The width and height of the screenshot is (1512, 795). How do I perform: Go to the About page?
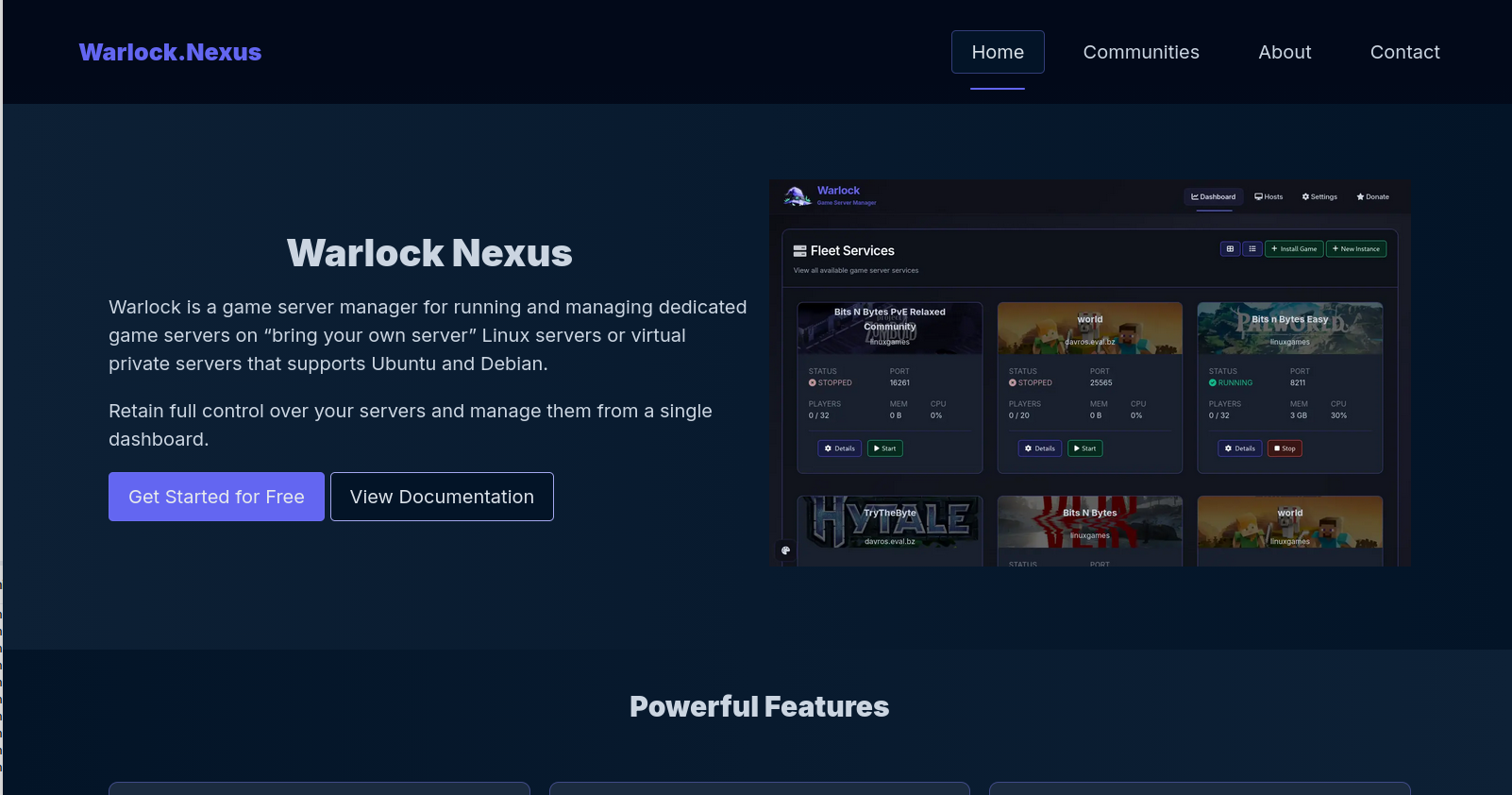click(1285, 52)
